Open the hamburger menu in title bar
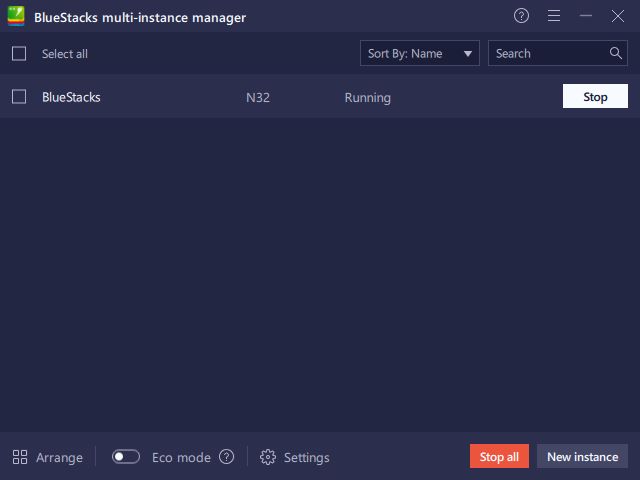The width and height of the screenshot is (640, 480). (553, 16)
